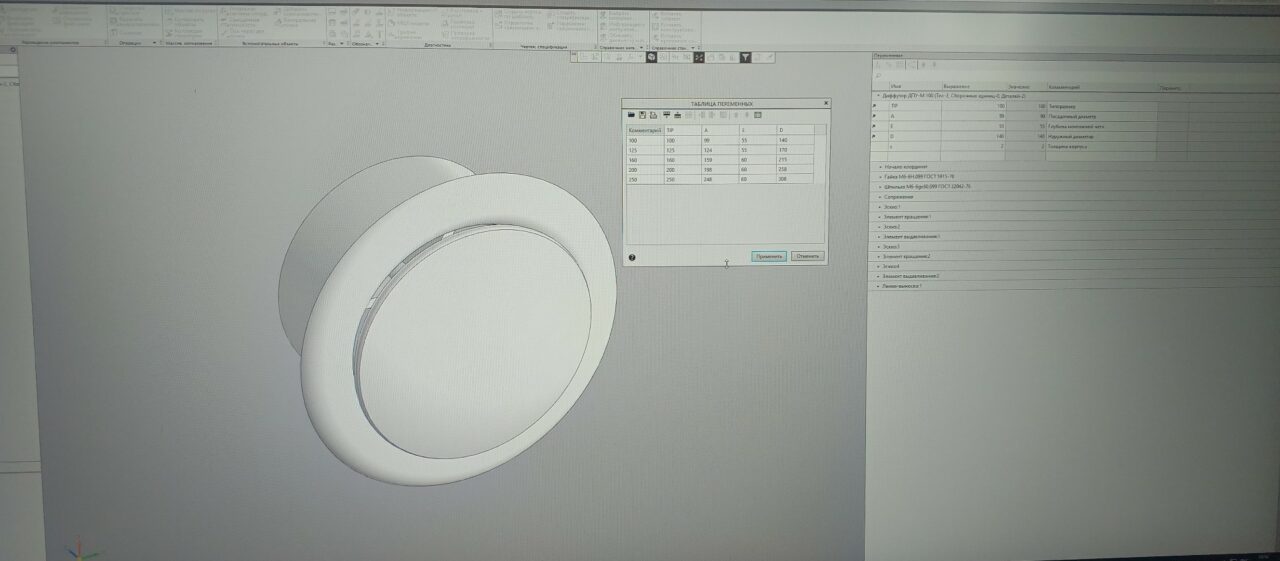Click the last icon in variables table toolbar
This screenshot has height=561, width=1280.
[758, 115]
